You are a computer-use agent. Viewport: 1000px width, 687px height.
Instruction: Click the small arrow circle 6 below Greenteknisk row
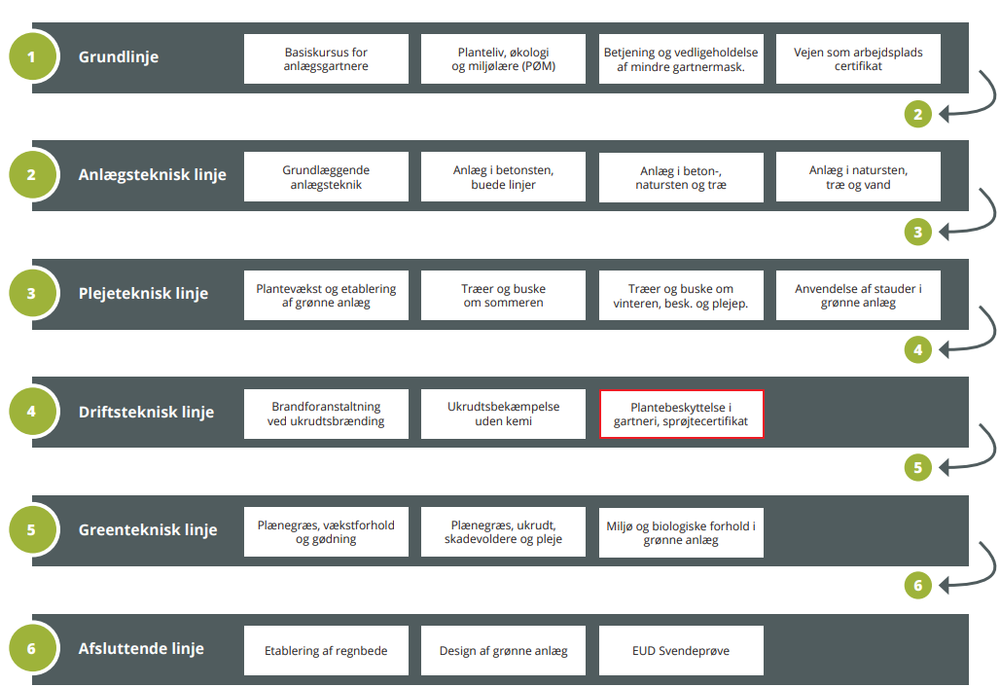(918, 585)
